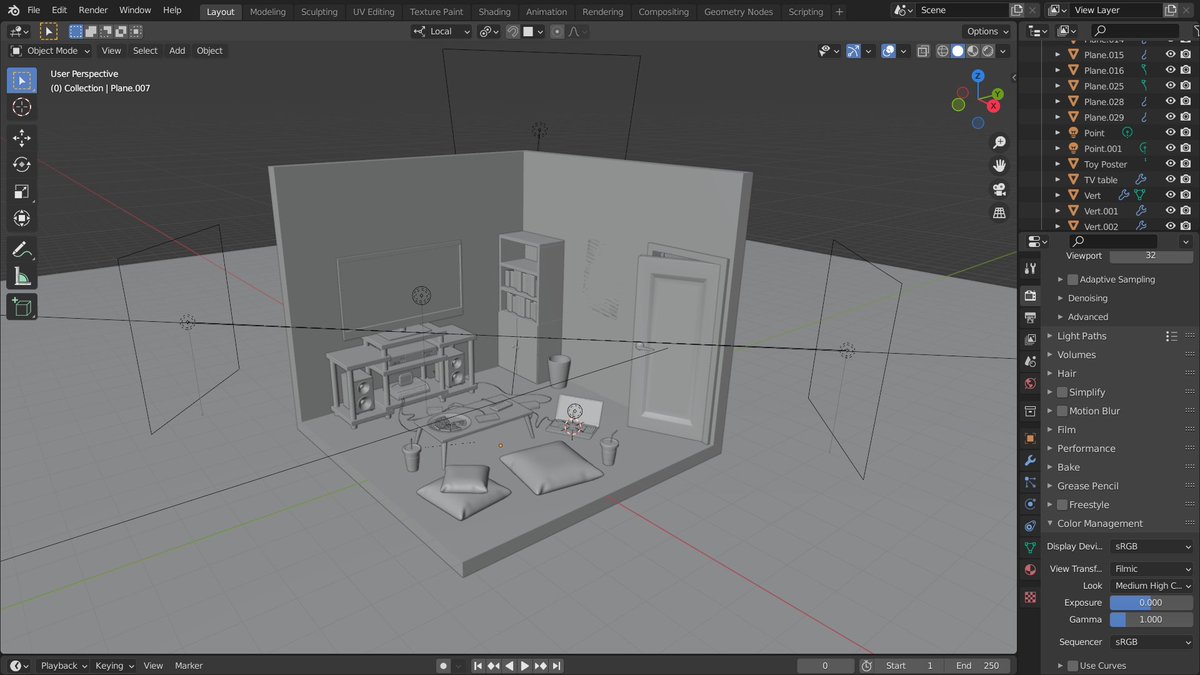Collapse the Color Management panel
This screenshot has width=1200, height=675.
(1099, 524)
